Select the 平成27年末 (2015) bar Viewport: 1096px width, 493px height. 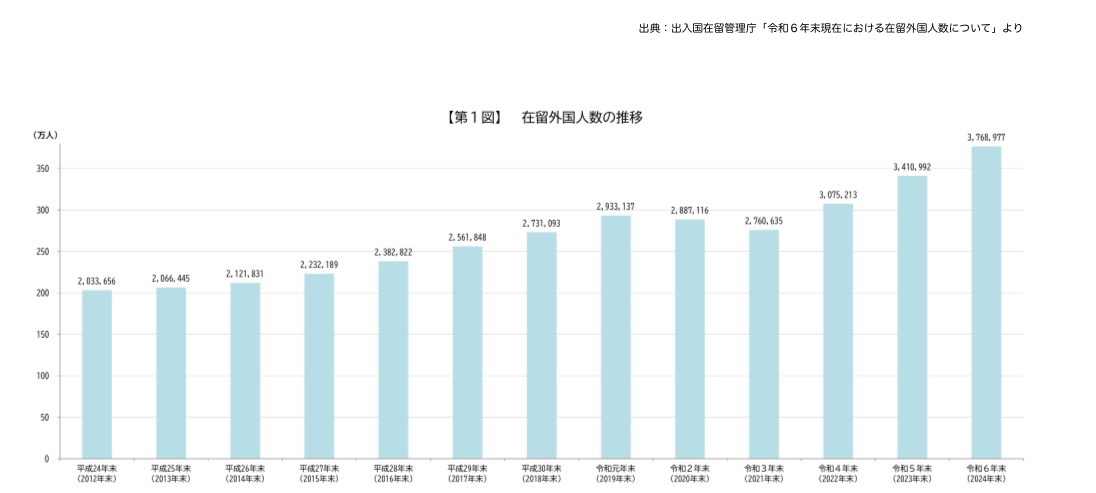319,366
